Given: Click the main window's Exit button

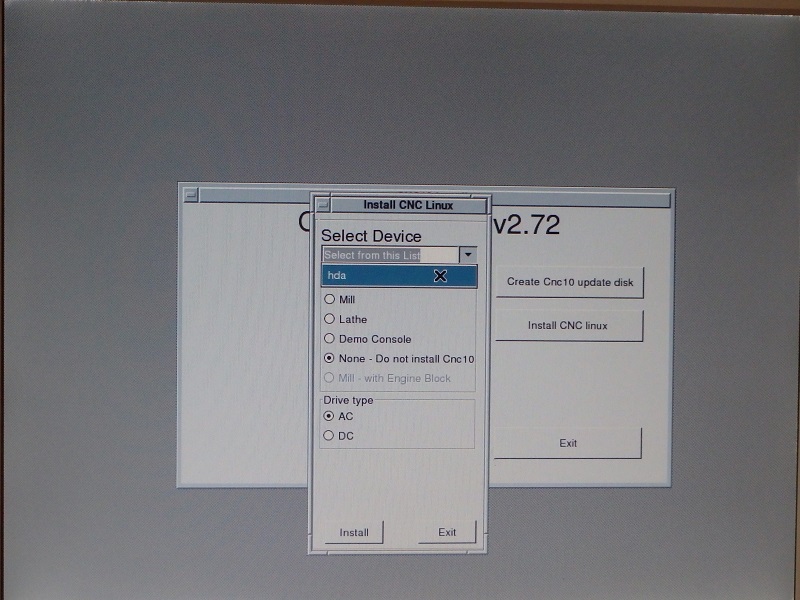Looking at the screenshot, I should pyautogui.click(x=568, y=443).
